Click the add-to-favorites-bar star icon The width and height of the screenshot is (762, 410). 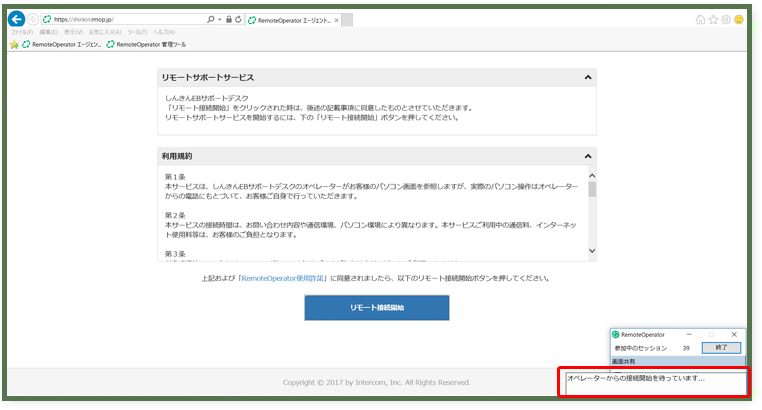pyautogui.click(x=14, y=44)
